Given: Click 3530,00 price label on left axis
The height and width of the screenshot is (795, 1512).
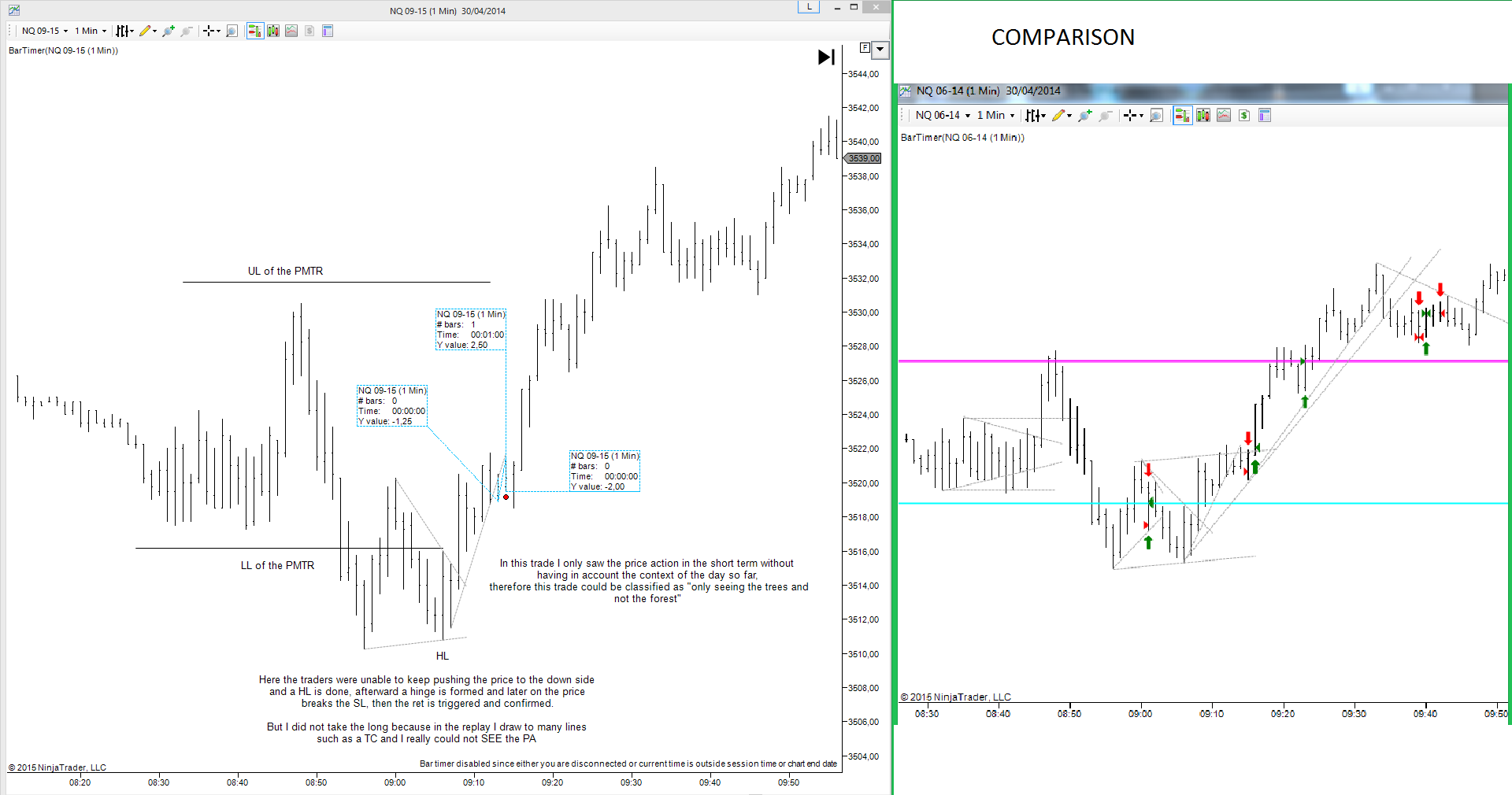Looking at the screenshot, I should pyautogui.click(x=863, y=312).
